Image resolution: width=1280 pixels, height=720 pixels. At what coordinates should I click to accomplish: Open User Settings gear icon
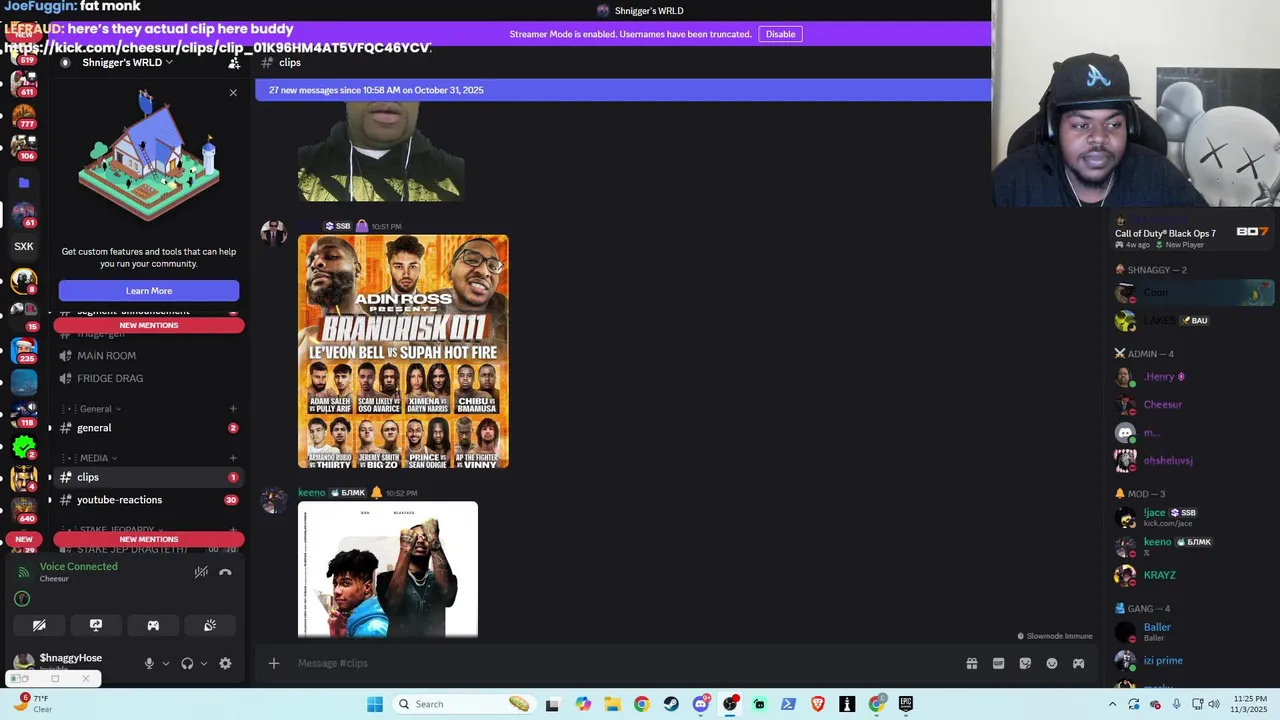pos(225,663)
